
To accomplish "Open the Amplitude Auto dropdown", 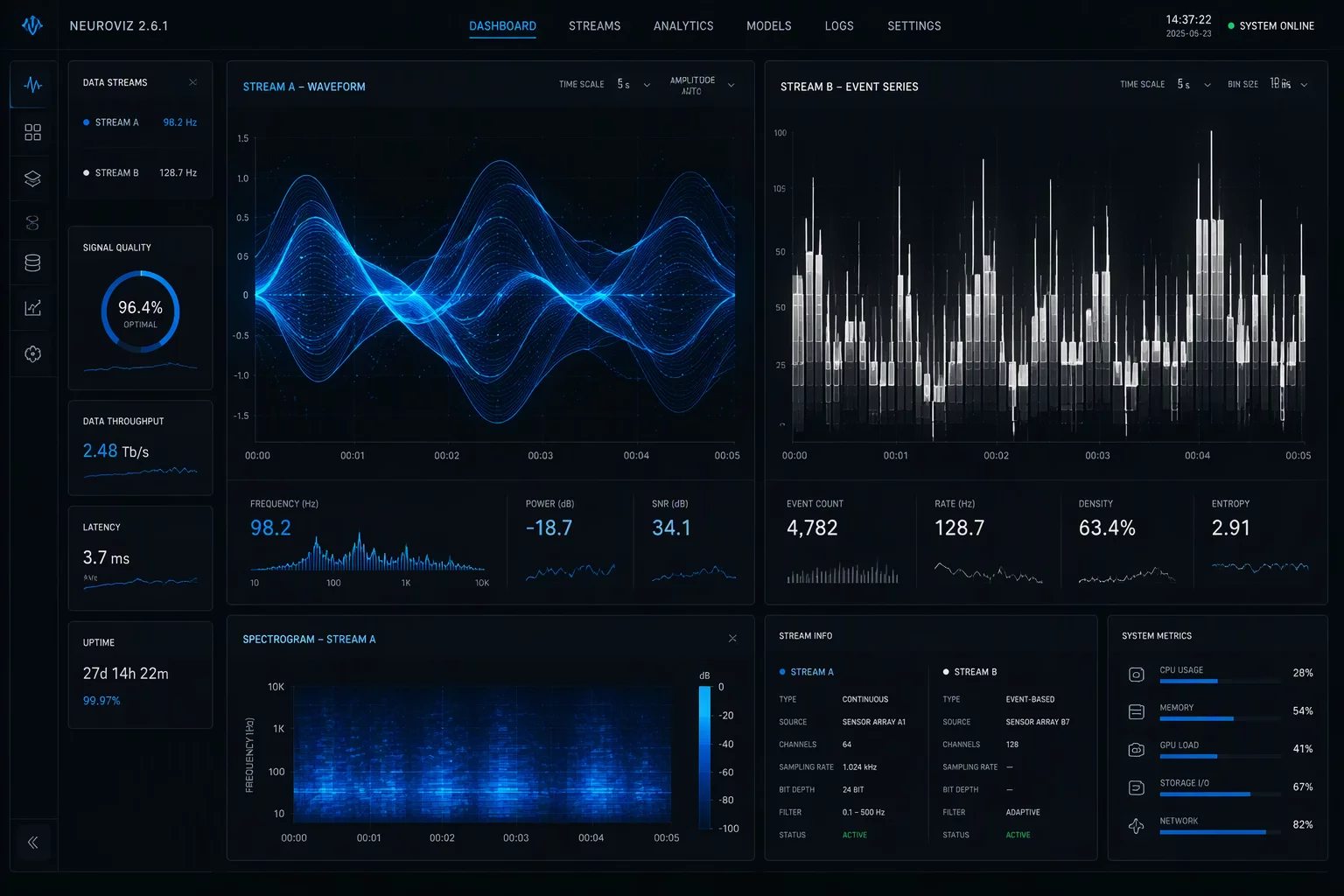I will 703,85.
